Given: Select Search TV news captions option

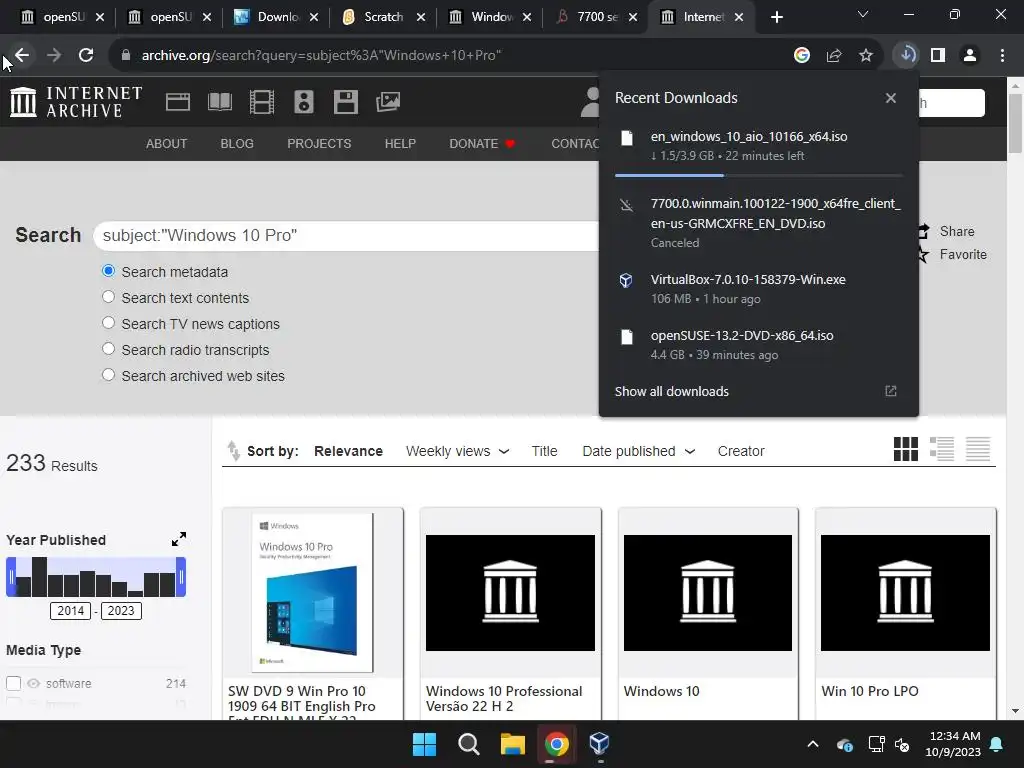Looking at the screenshot, I should (108, 323).
